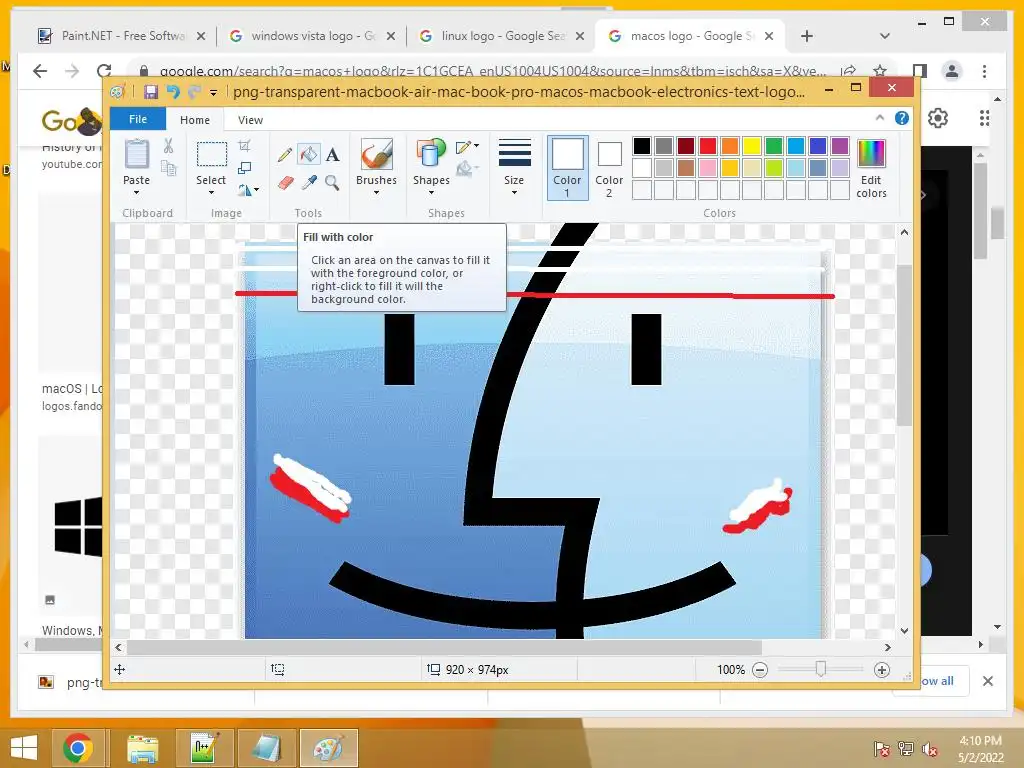Open Chrome tab search dropdown
Image resolution: width=1024 pixels, height=768 pixels.
[x=885, y=36]
